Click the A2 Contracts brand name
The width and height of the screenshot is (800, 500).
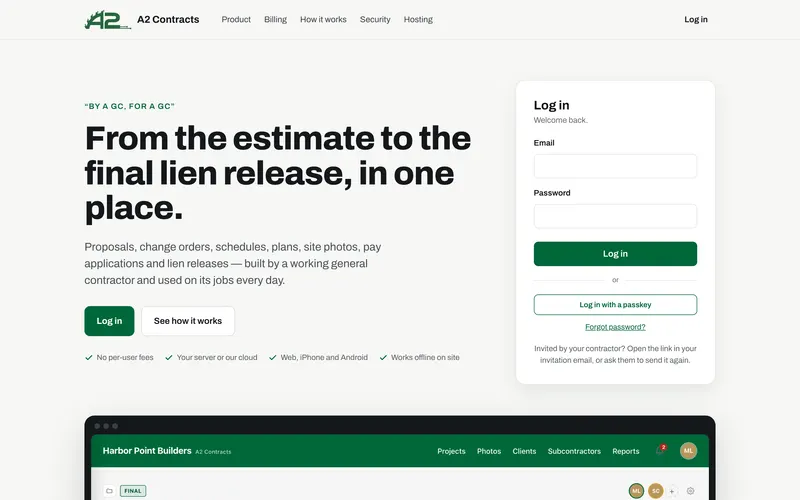pyautogui.click(x=168, y=19)
